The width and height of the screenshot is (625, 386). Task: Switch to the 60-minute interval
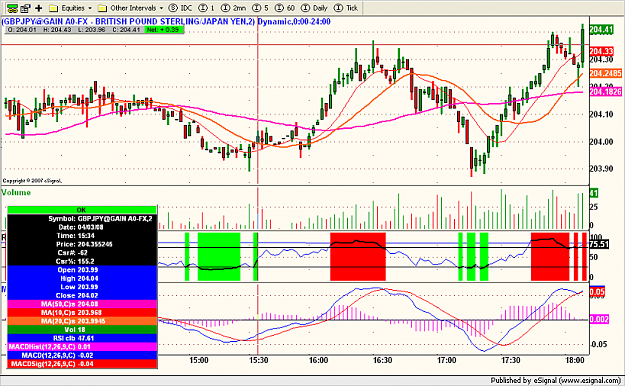coord(285,8)
